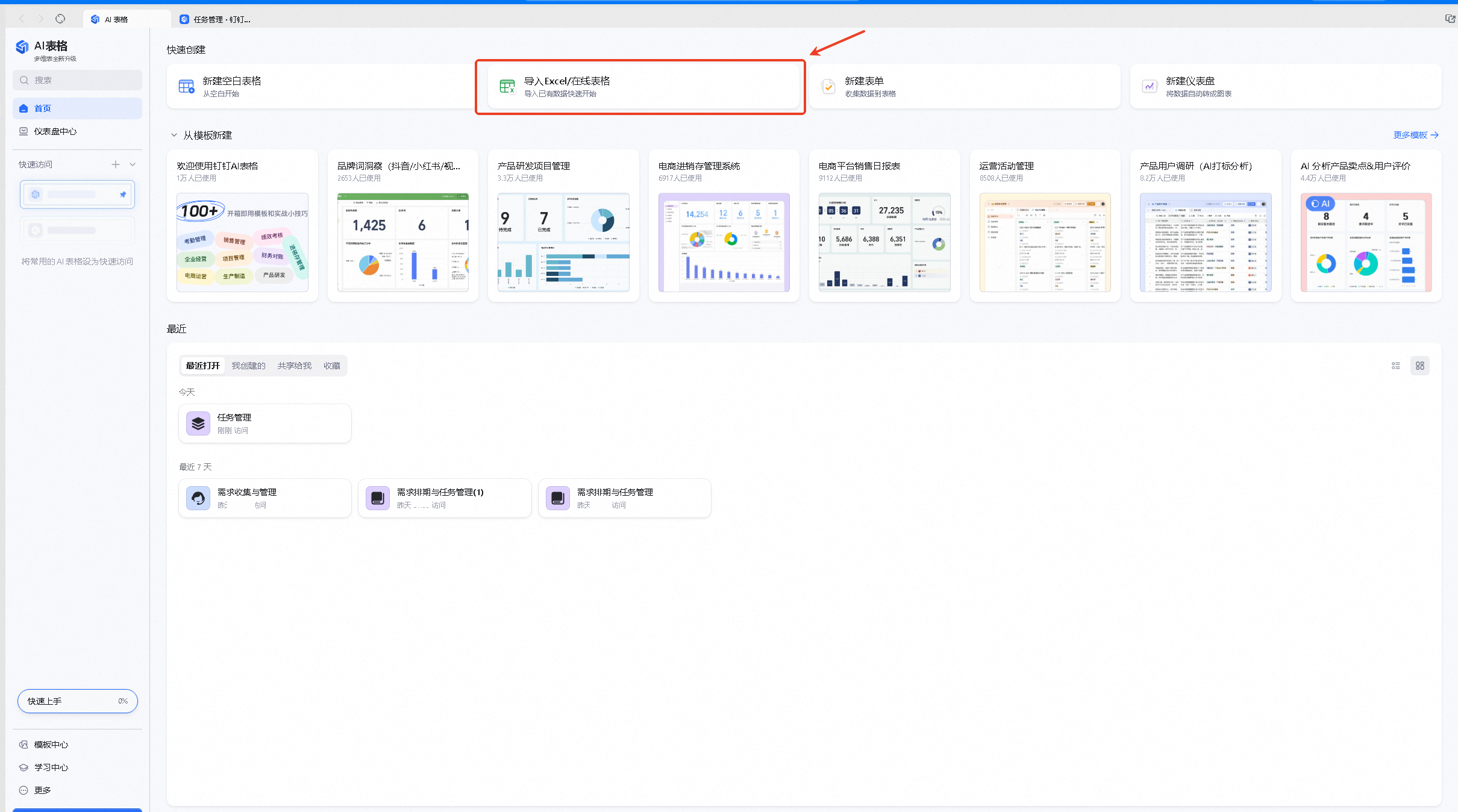Screen dimensions: 1458x812
Task: Select the 收藏 tab
Action: click(x=331, y=366)
